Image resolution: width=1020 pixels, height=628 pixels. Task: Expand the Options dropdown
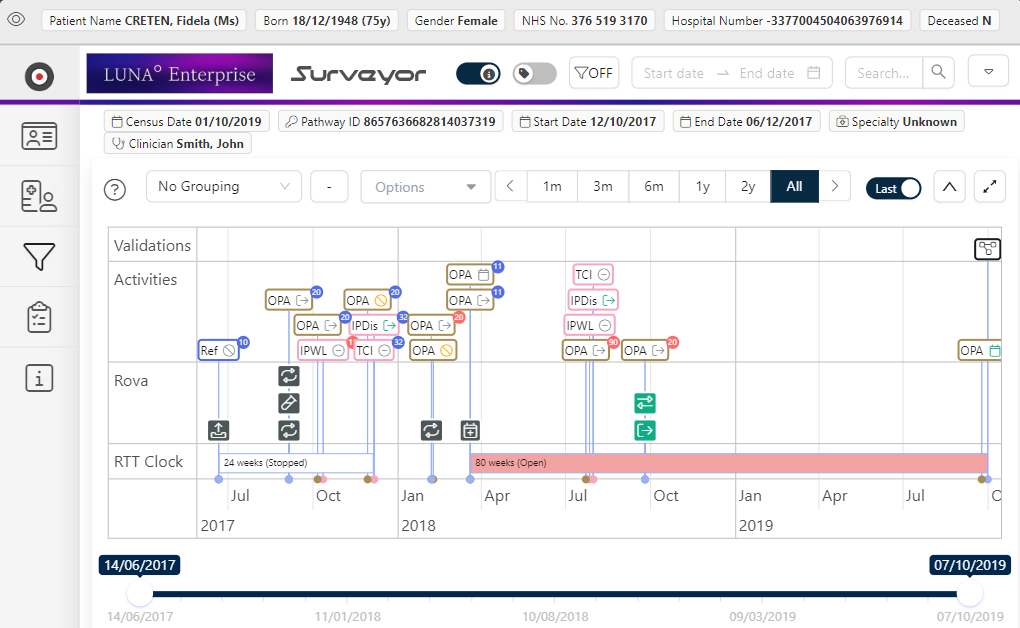[x=426, y=187]
